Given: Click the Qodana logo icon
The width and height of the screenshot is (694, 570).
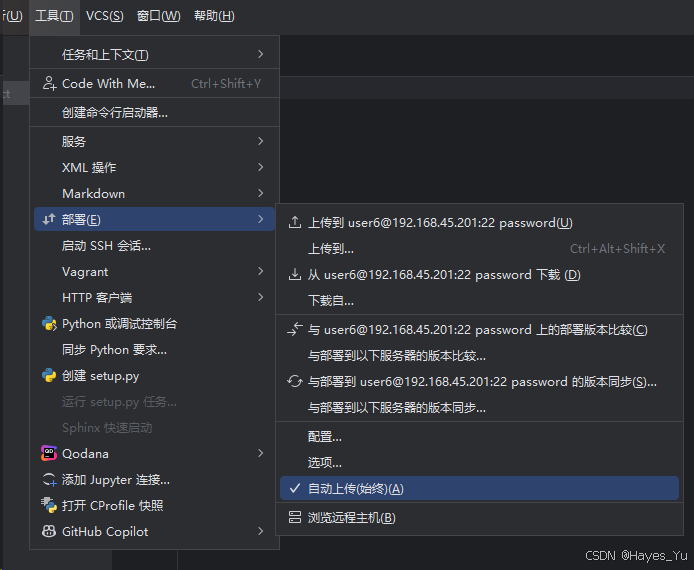Looking at the screenshot, I should [49, 453].
